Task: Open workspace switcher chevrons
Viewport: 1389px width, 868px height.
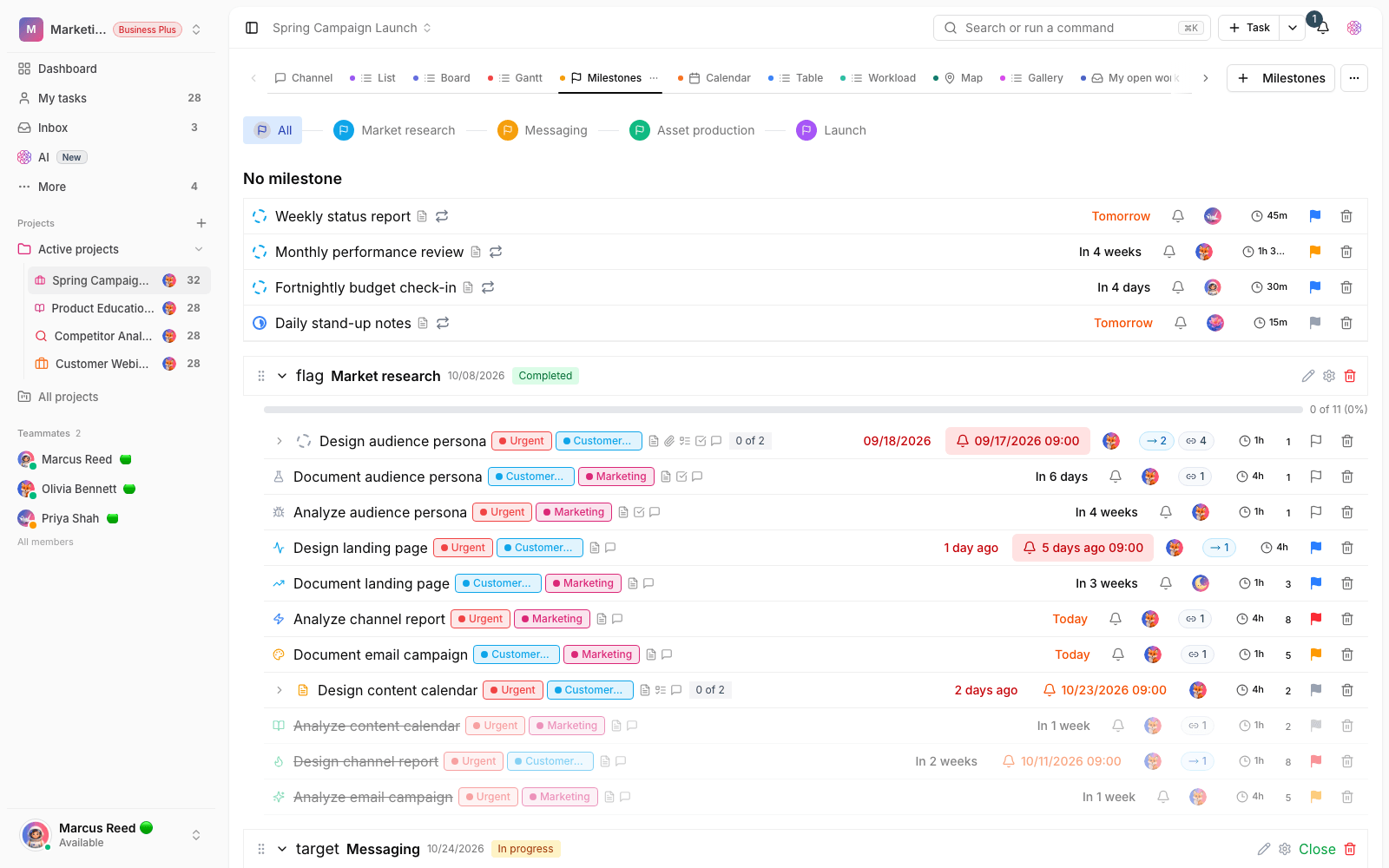Action: pyautogui.click(x=196, y=30)
